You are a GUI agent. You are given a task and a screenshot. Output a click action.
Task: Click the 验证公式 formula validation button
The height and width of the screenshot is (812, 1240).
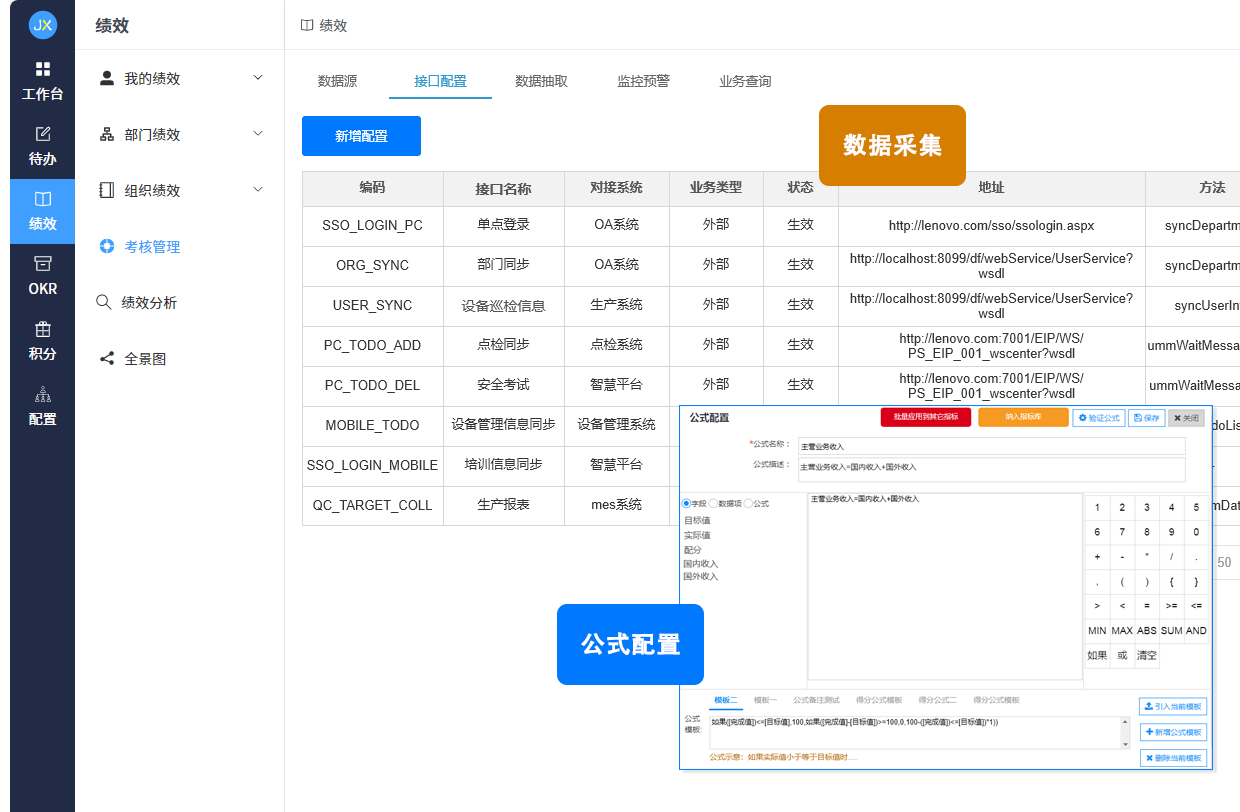1098,418
